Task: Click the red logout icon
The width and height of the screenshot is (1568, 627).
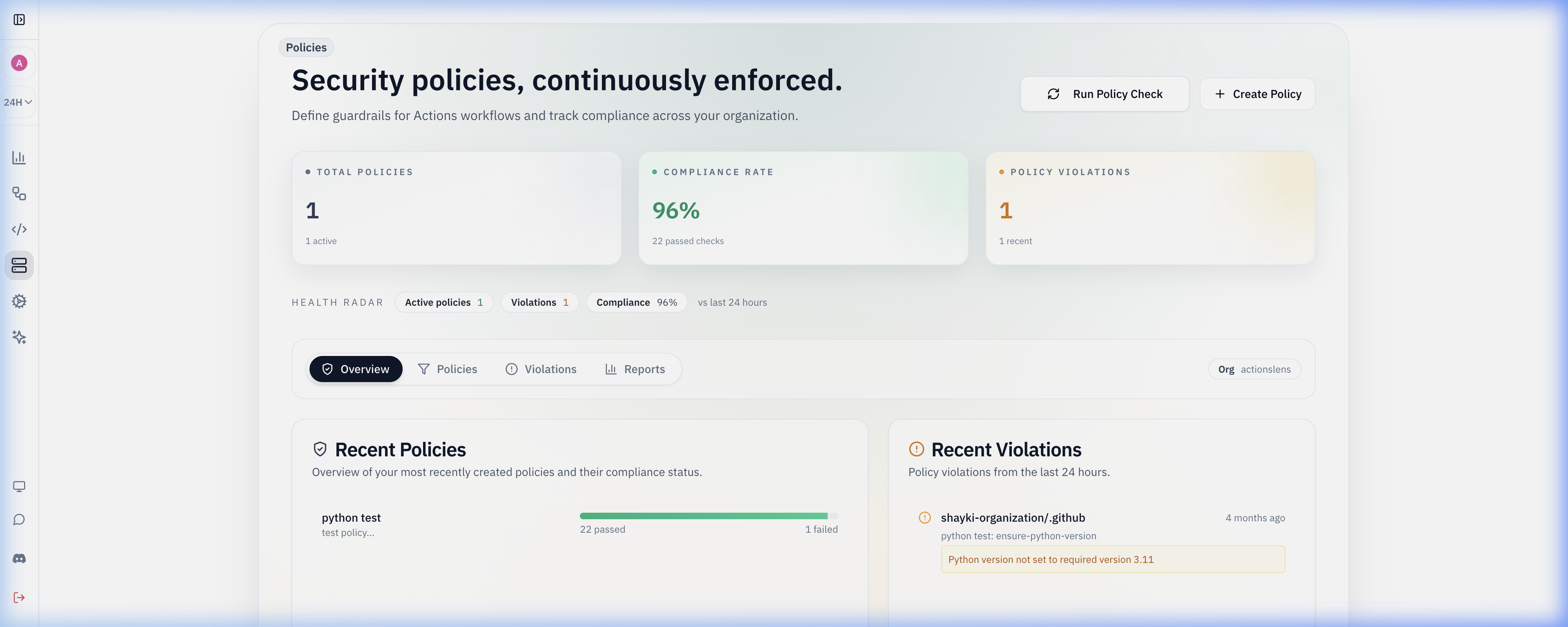Action: tap(20, 597)
